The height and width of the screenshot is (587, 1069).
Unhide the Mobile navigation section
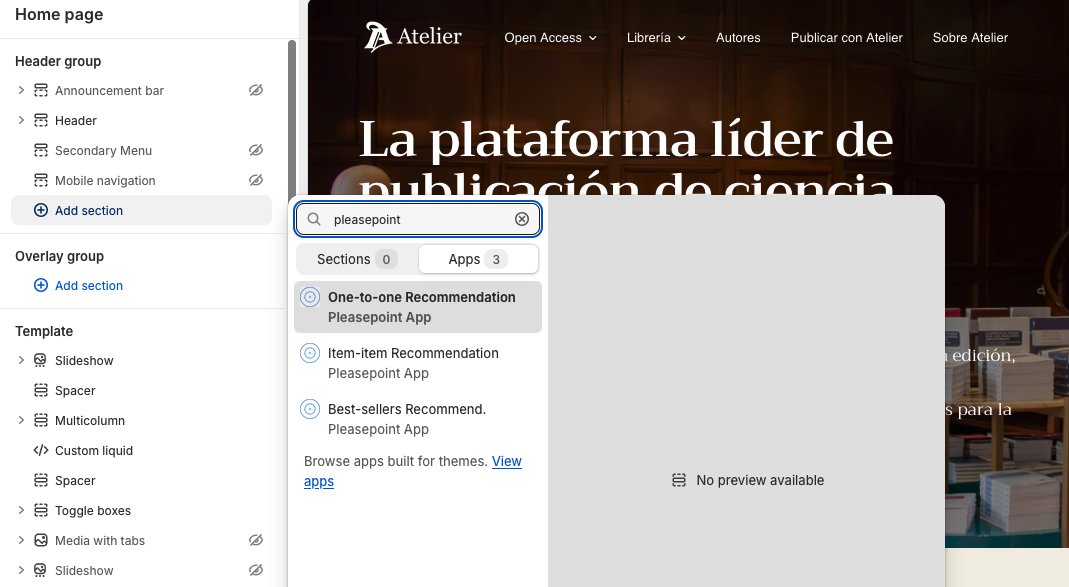(256, 181)
